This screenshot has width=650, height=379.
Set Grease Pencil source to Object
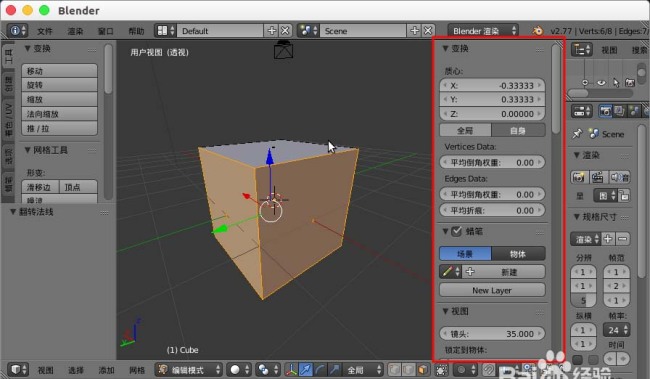click(x=518, y=253)
